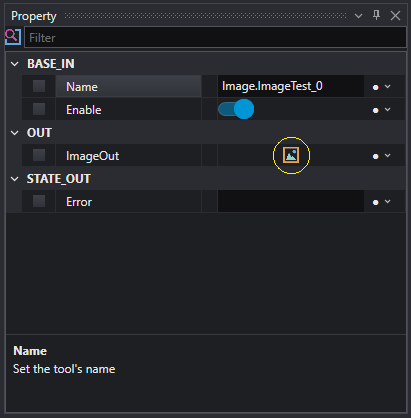Click the dot marker on ImageOut row

click(376, 156)
